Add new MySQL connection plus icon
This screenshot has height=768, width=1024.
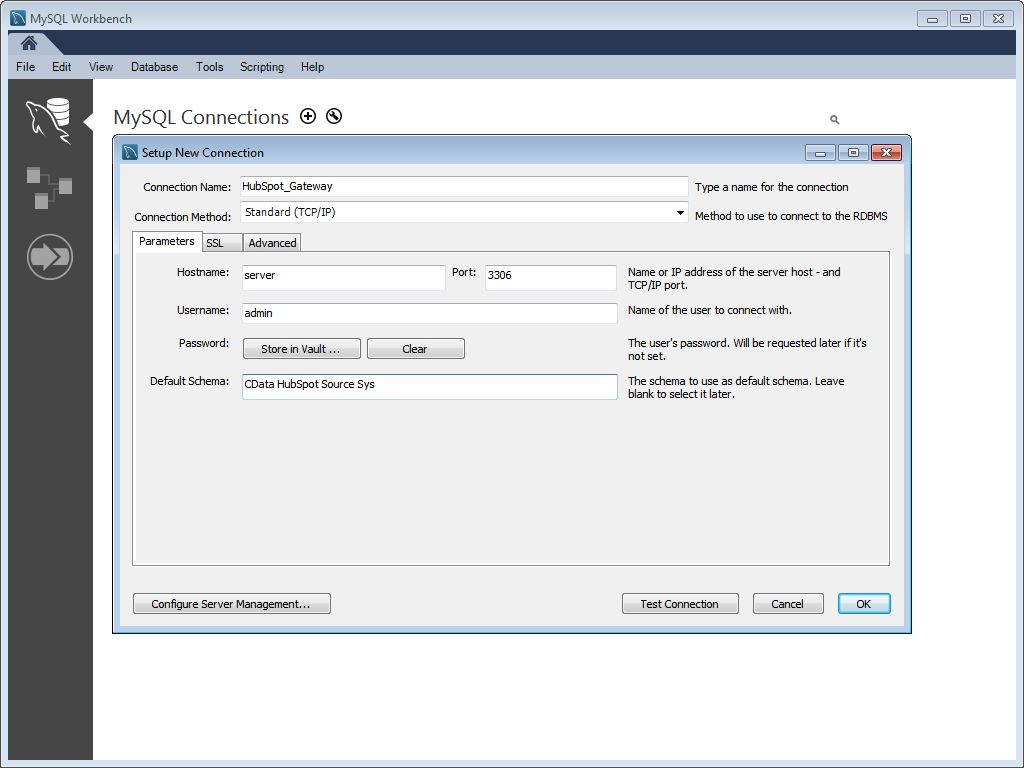point(308,116)
